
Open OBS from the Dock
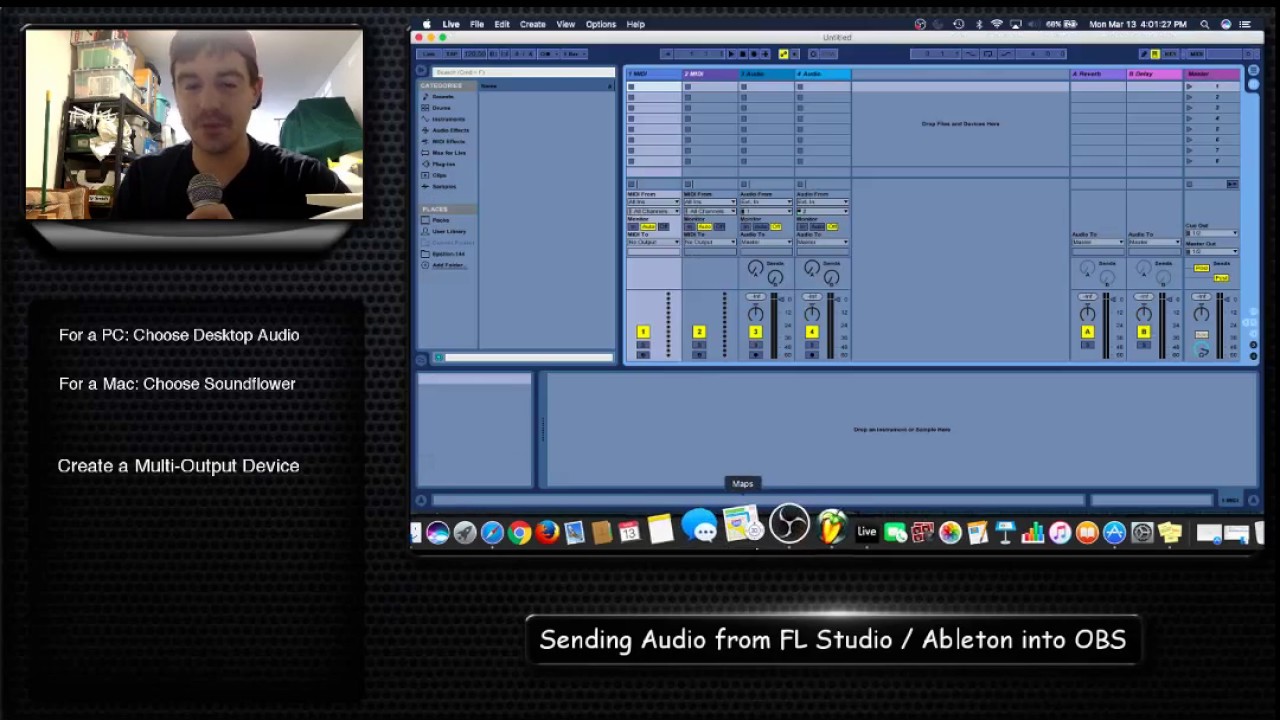click(x=789, y=524)
